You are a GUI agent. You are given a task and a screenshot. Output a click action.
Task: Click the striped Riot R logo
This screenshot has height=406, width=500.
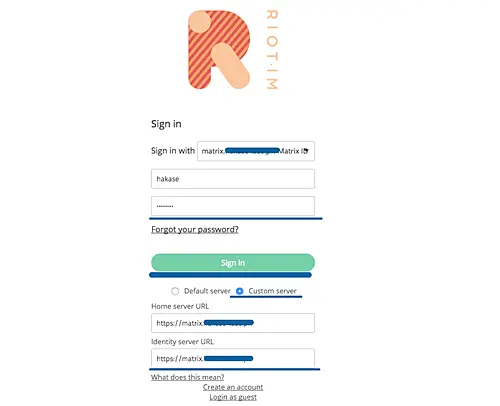[x=219, y=50]
